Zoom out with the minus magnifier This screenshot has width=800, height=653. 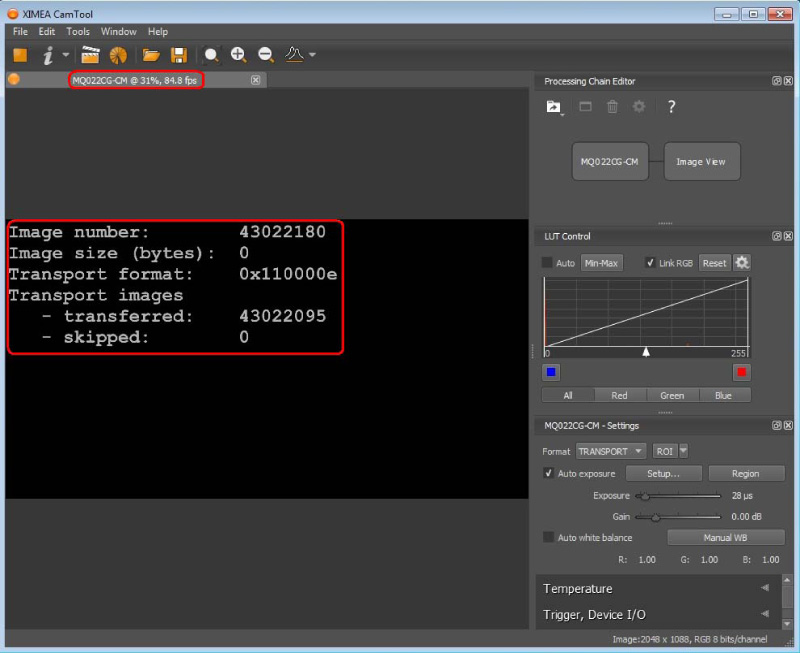click(266, 55)
